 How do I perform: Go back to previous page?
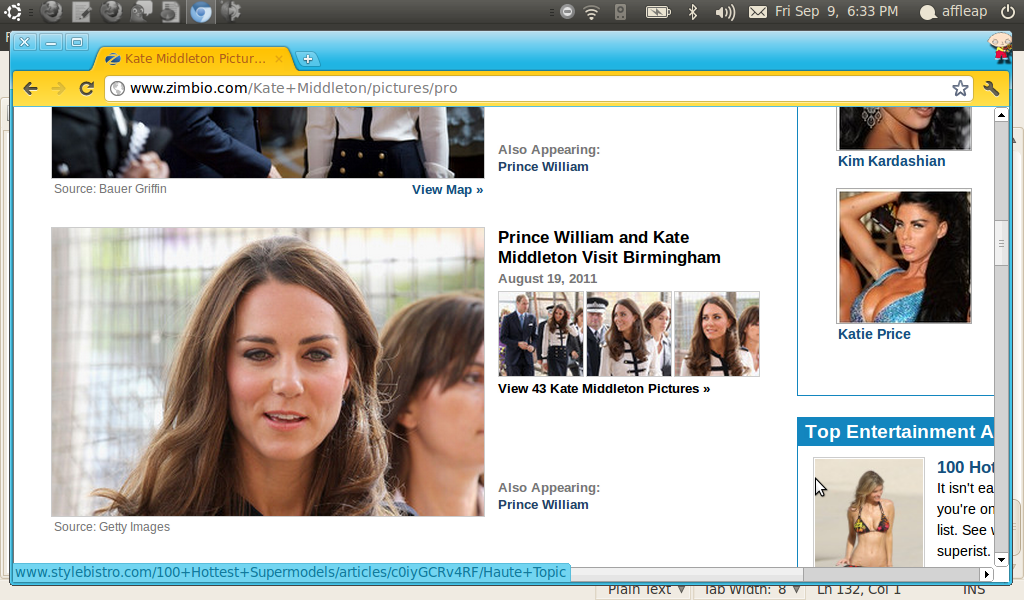[x=30, y=88]
